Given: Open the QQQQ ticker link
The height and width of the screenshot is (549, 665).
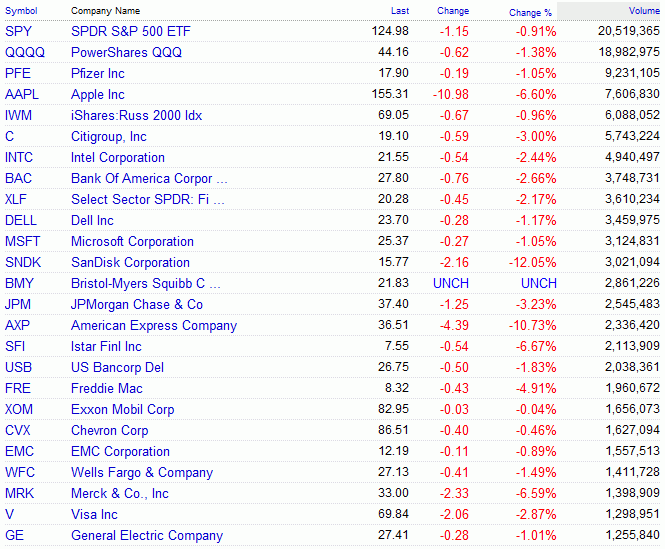Looking at the screenshot, I should [25, 52].
